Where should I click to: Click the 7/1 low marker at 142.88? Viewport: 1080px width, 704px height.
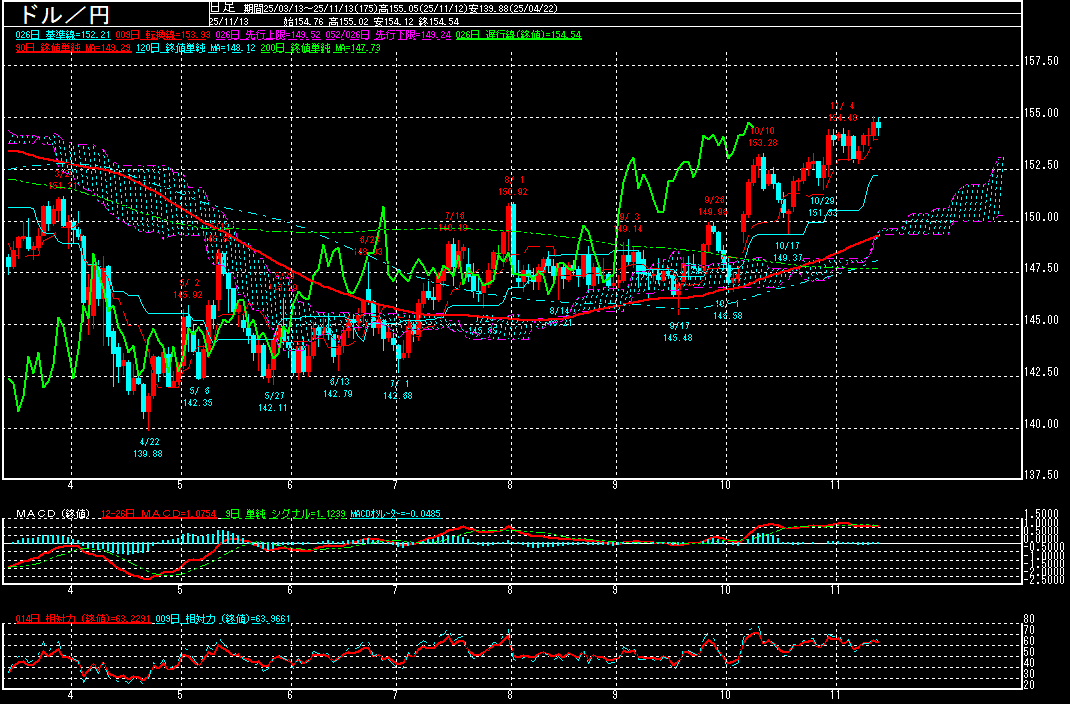pos(398,389)
